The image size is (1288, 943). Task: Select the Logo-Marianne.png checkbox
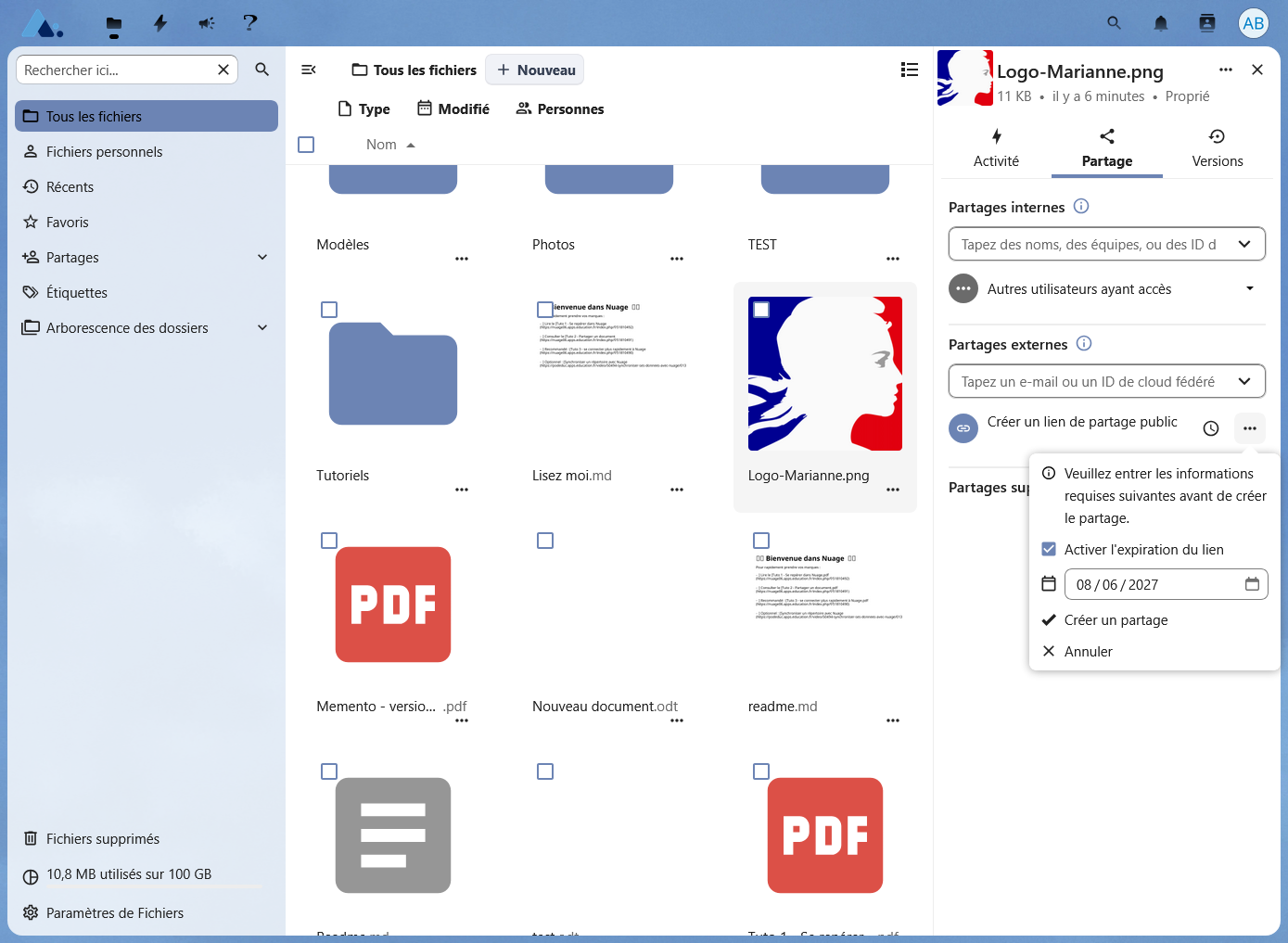tap(761, 310)
